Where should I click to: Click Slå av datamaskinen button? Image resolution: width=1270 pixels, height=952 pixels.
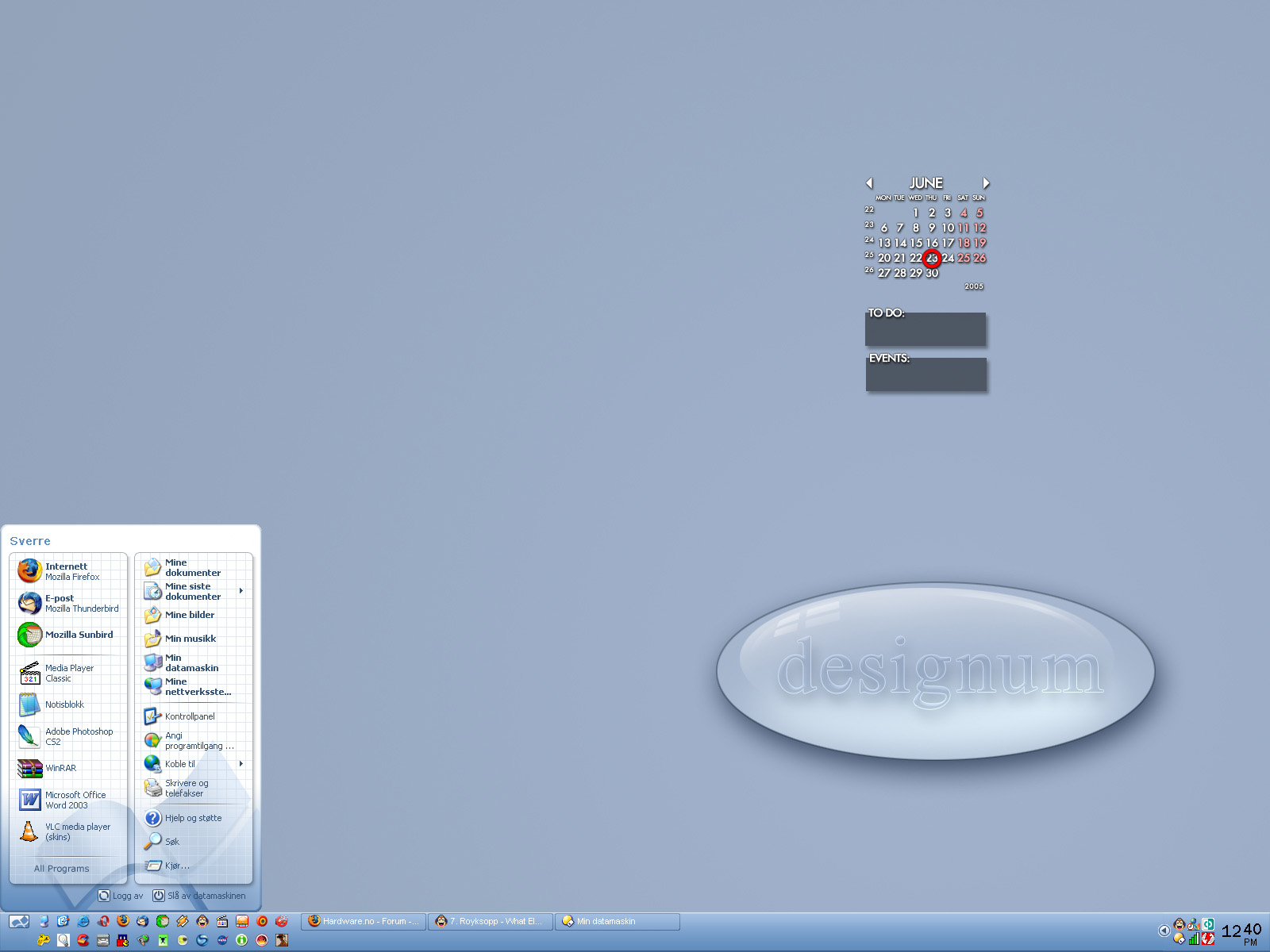(199, 896)
